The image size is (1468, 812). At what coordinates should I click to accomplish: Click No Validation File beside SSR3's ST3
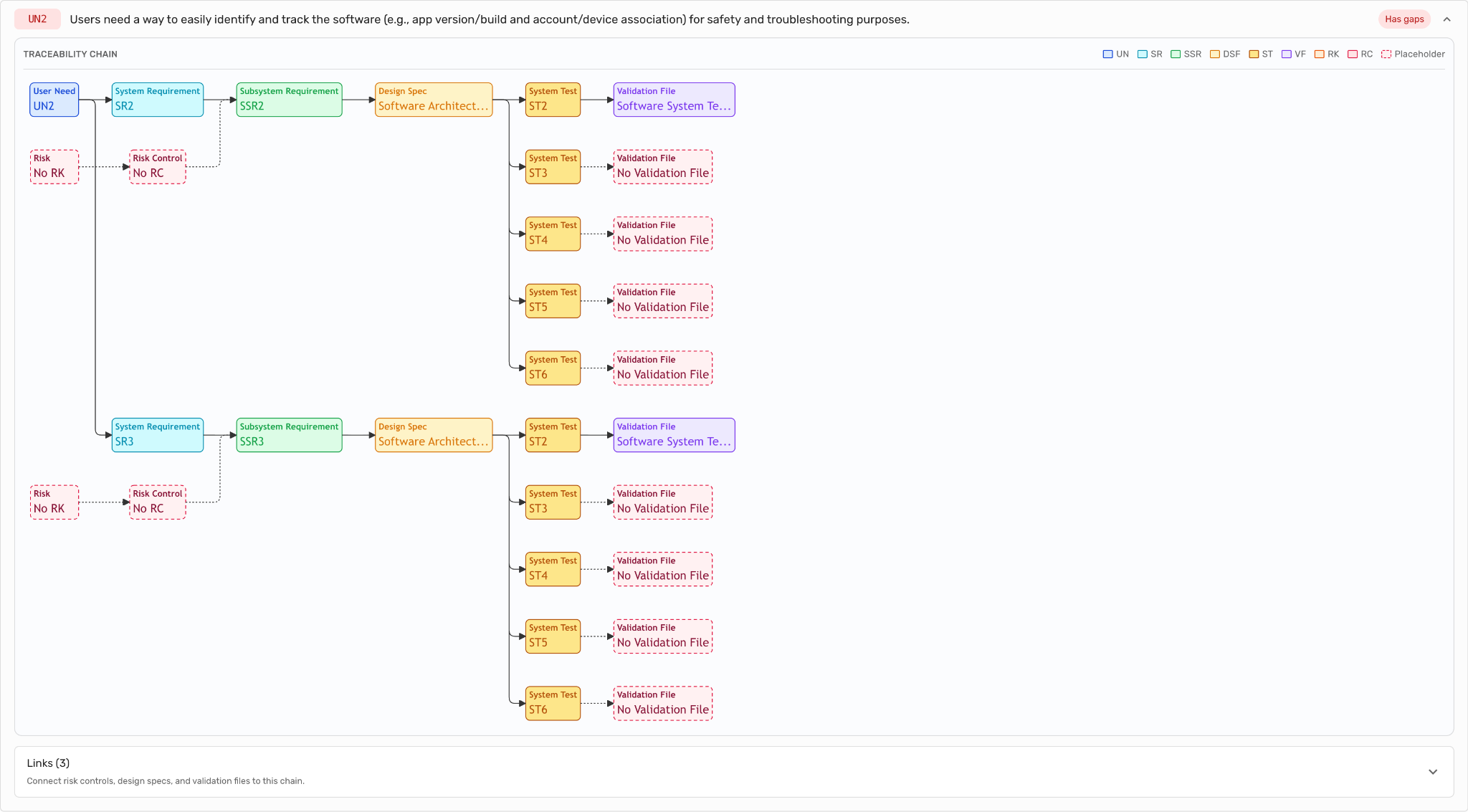point(663,502)
